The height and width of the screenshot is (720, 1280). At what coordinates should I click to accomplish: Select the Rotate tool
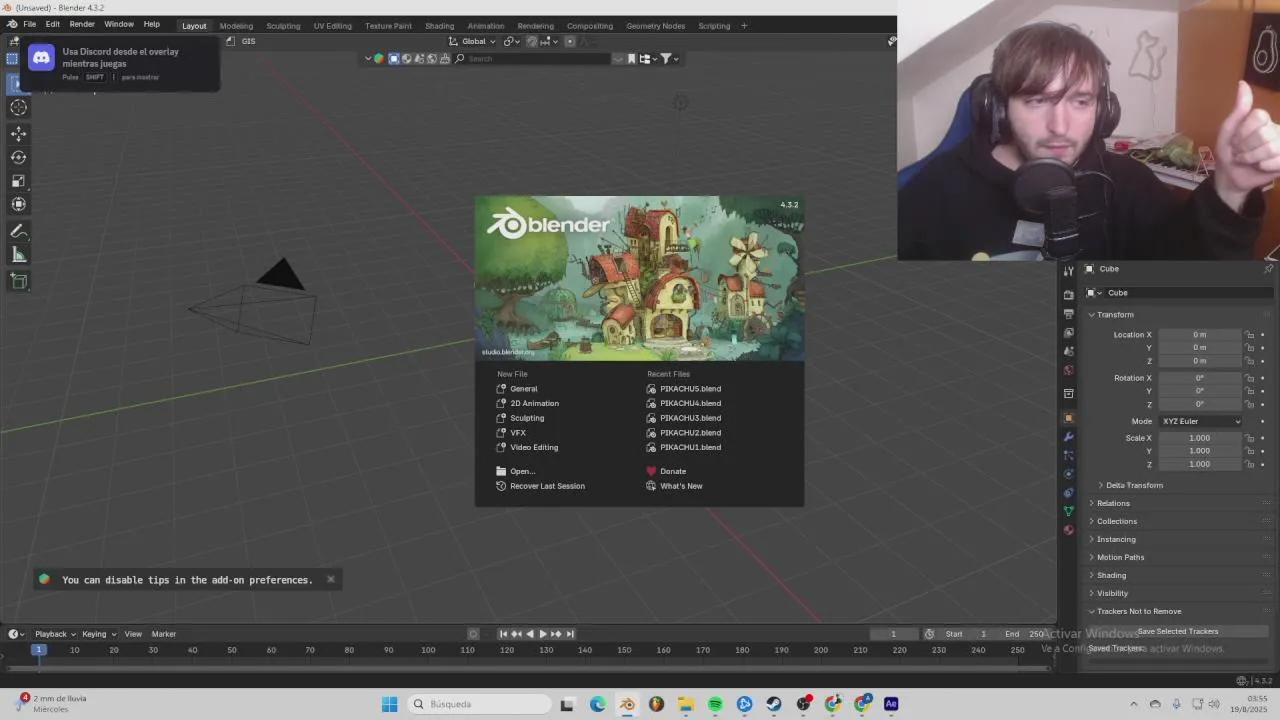click(x=19, y=157)
